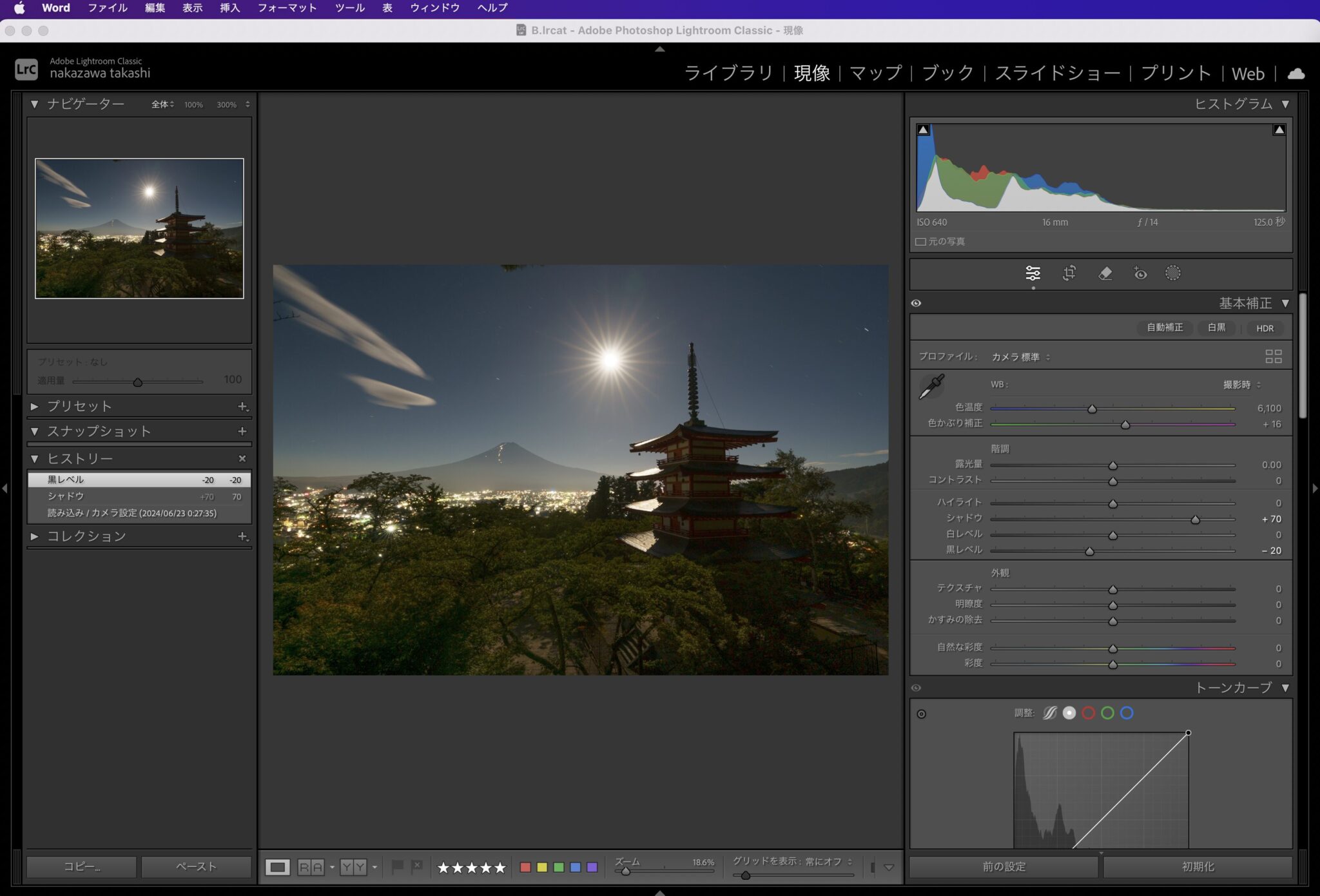Select the Healing eraser tool icon
The width and height of the screenshot is (1320, 896).
[1105, 273]
